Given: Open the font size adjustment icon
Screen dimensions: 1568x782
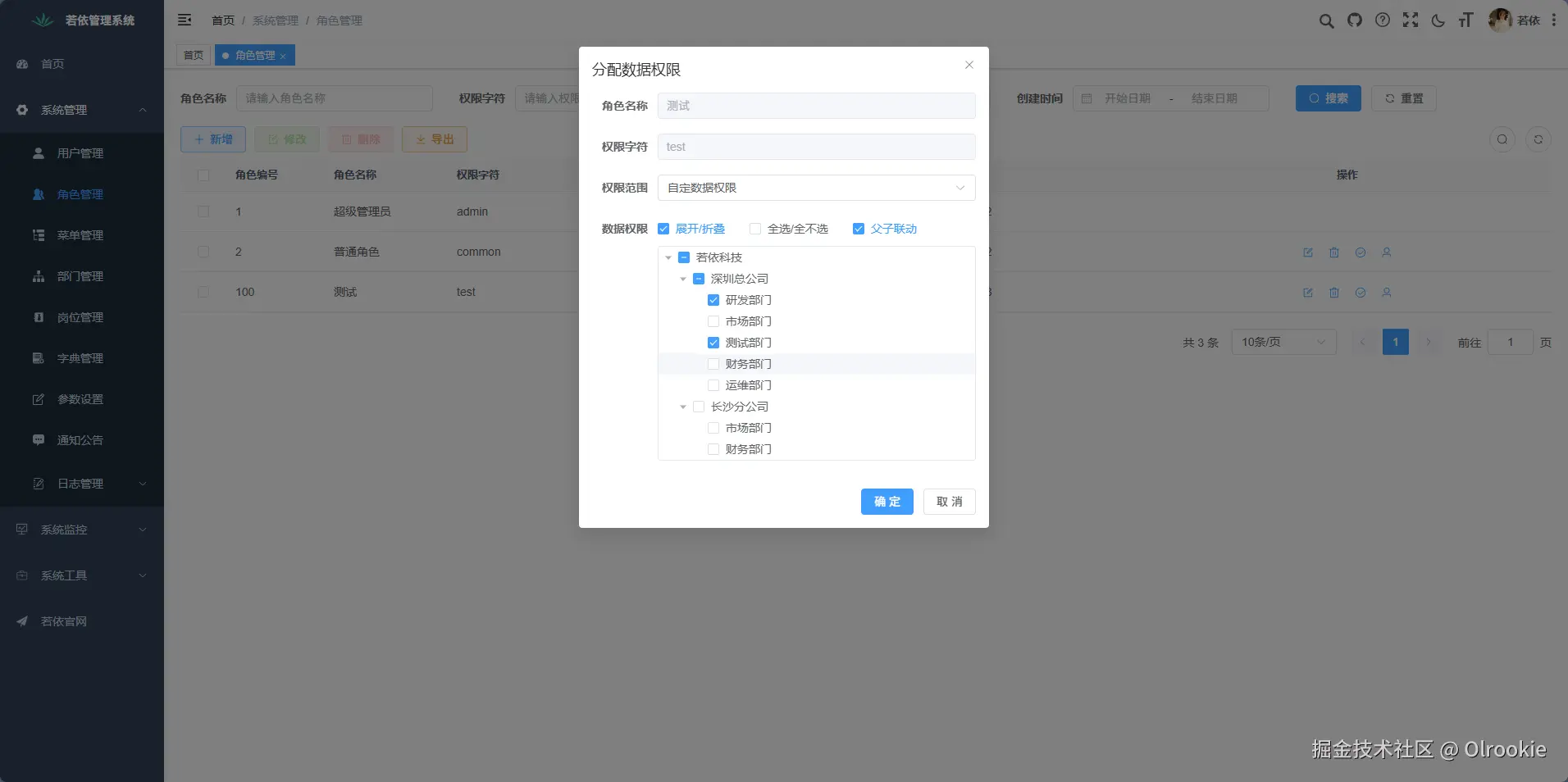Looking at the screenshot, I should [x=1465, y=20].
